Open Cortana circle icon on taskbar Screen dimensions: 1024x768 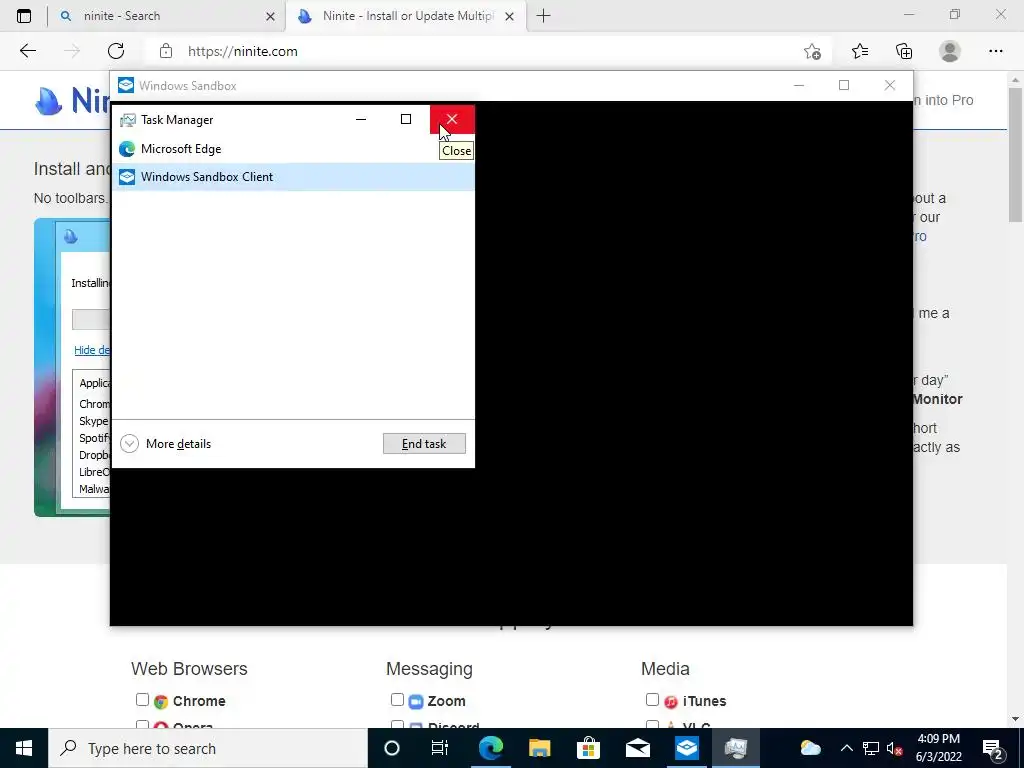click(x=392, y=748)
